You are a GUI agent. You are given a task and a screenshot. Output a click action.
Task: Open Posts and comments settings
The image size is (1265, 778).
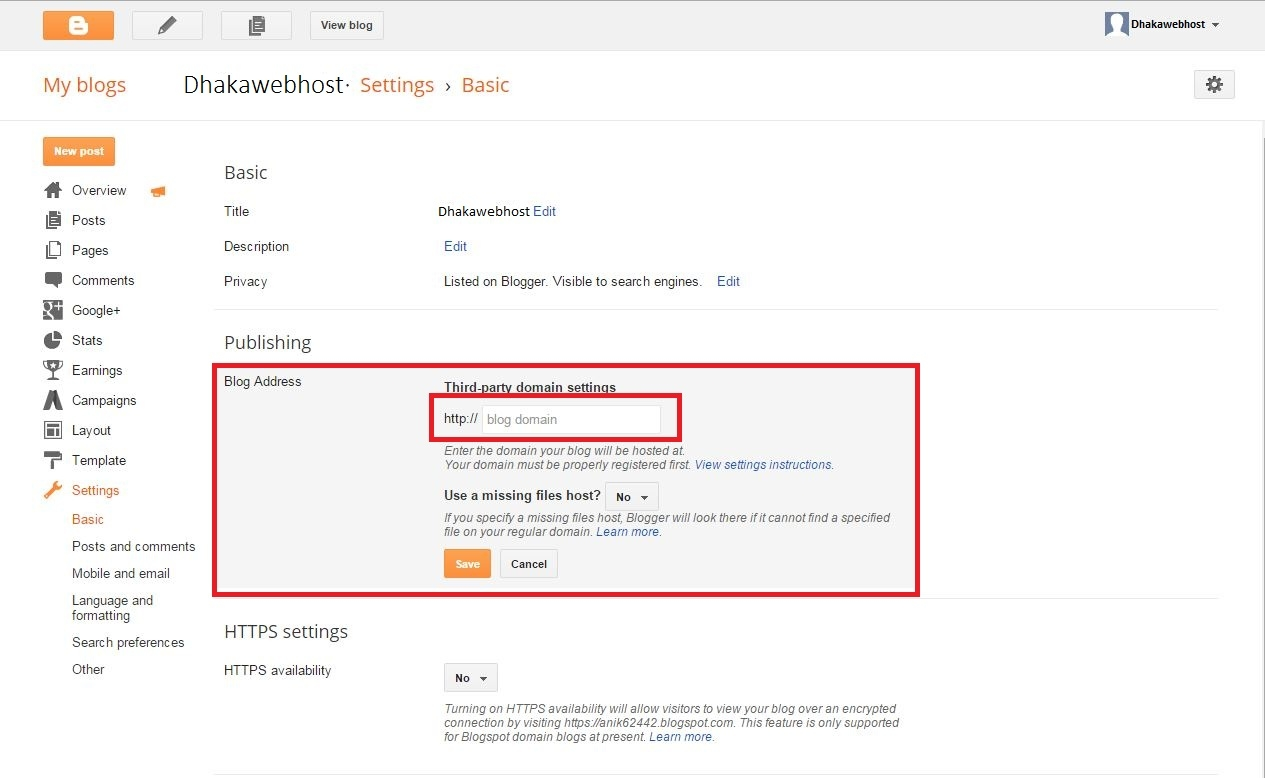click(x=134, y=546)
